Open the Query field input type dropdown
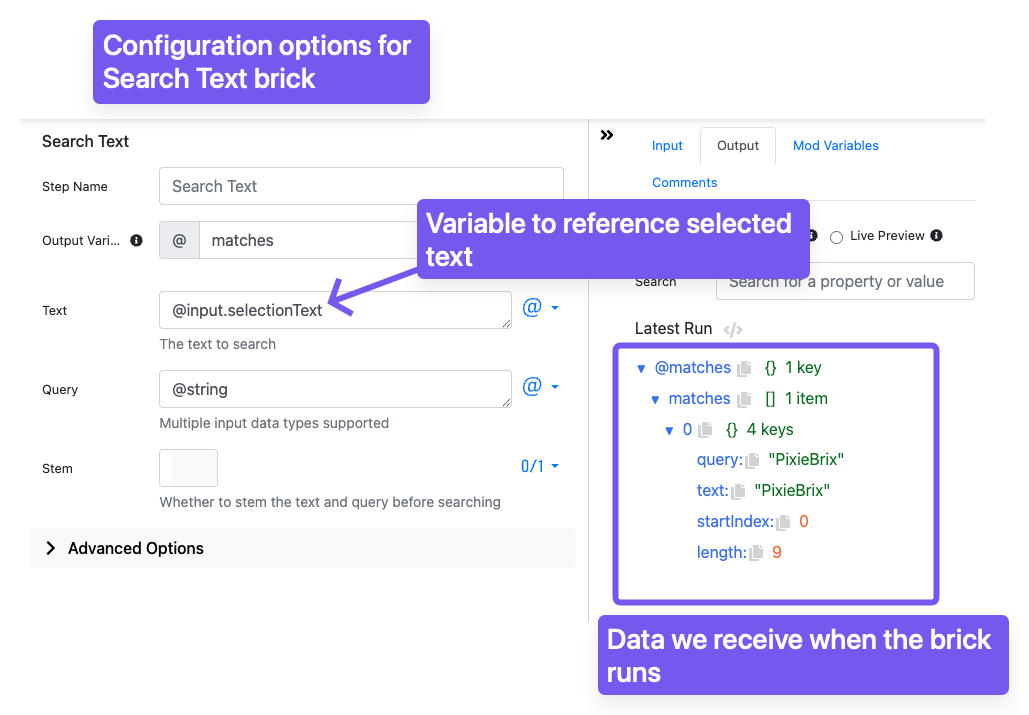 541,386
